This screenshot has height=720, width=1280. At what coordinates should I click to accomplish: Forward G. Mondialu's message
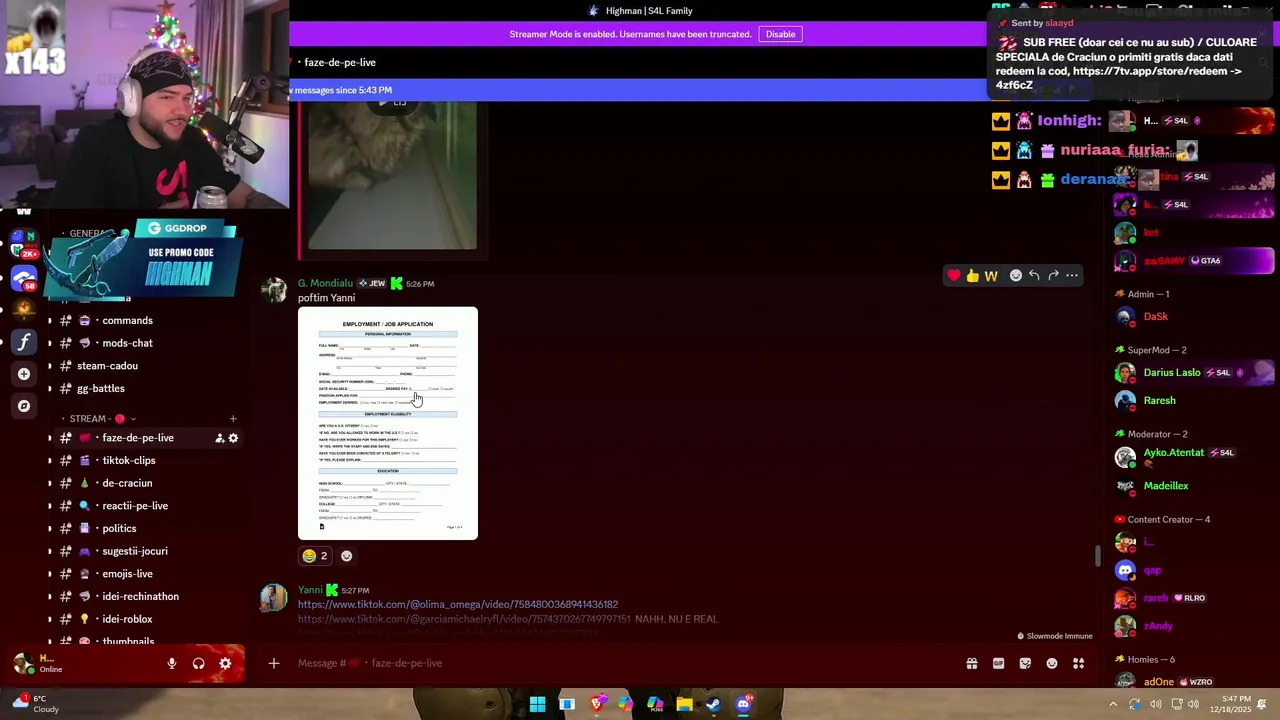(1053, 276)
